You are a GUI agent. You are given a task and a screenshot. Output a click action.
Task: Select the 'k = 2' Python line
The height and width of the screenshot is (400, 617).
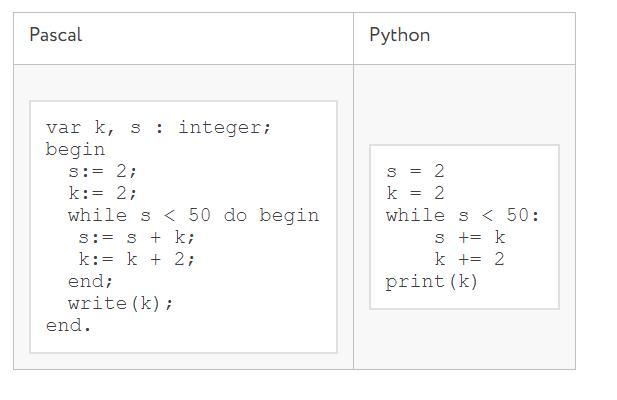(x=415, y=194)
